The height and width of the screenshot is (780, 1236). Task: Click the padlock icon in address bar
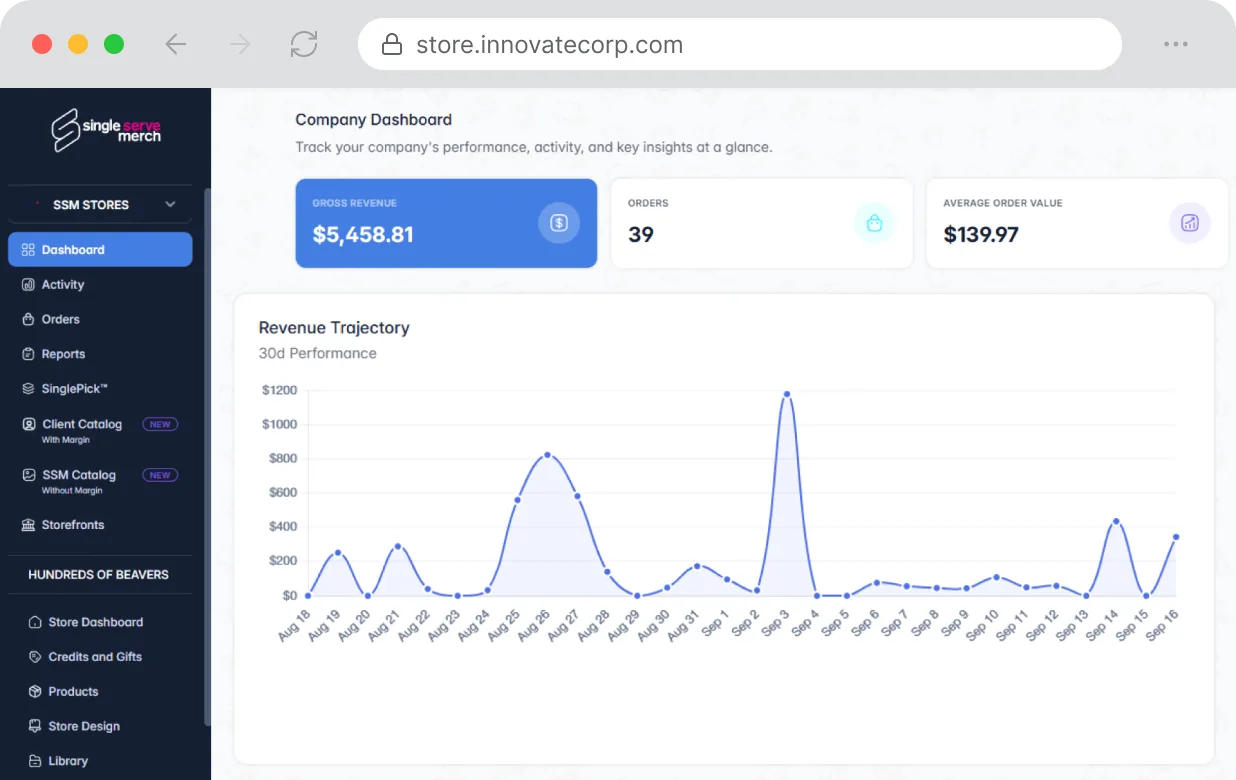392,45
